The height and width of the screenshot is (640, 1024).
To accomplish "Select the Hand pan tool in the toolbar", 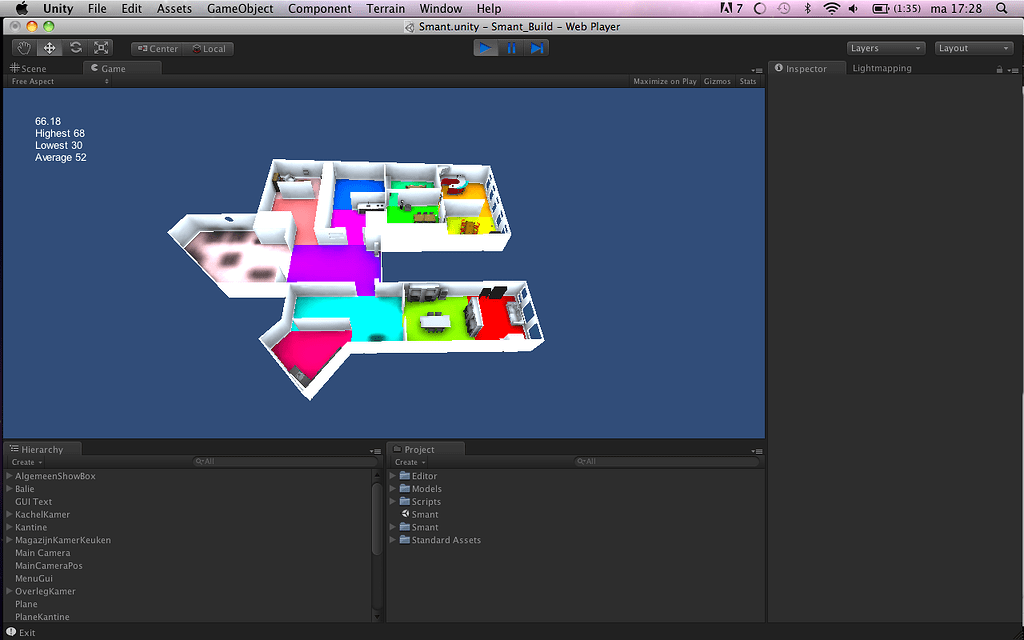I will [x=22, y=46].
